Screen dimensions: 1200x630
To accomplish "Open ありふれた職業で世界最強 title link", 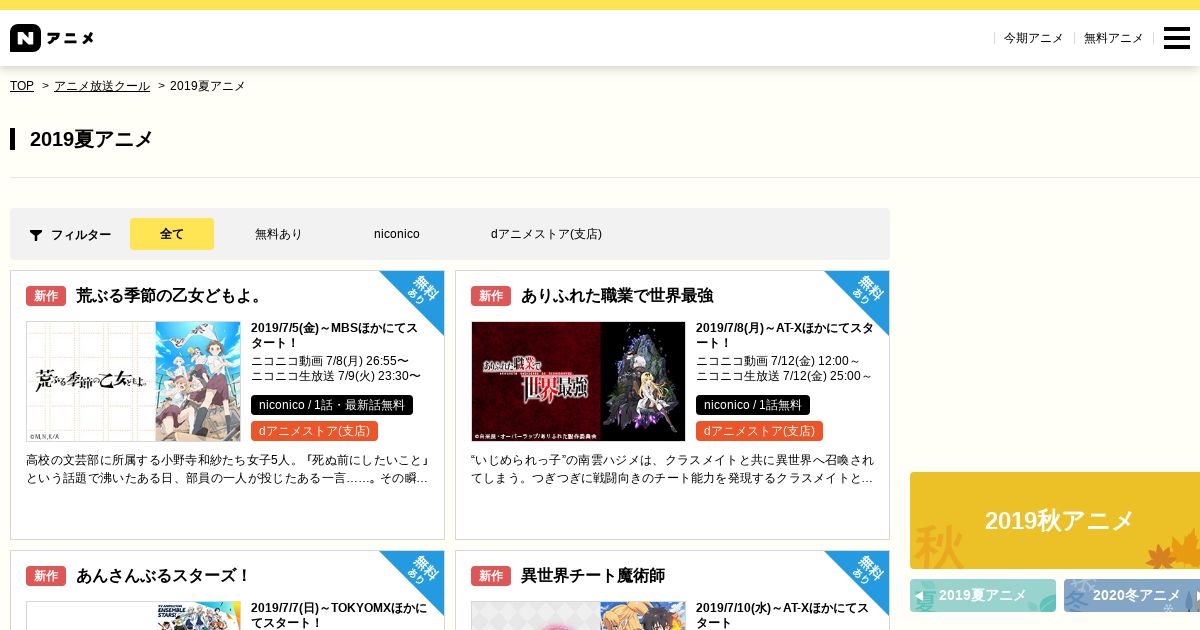I will 617,296.
